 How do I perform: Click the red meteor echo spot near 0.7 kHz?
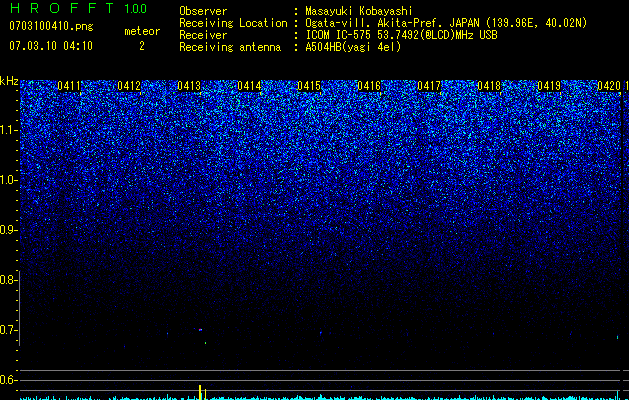[200, 330]
